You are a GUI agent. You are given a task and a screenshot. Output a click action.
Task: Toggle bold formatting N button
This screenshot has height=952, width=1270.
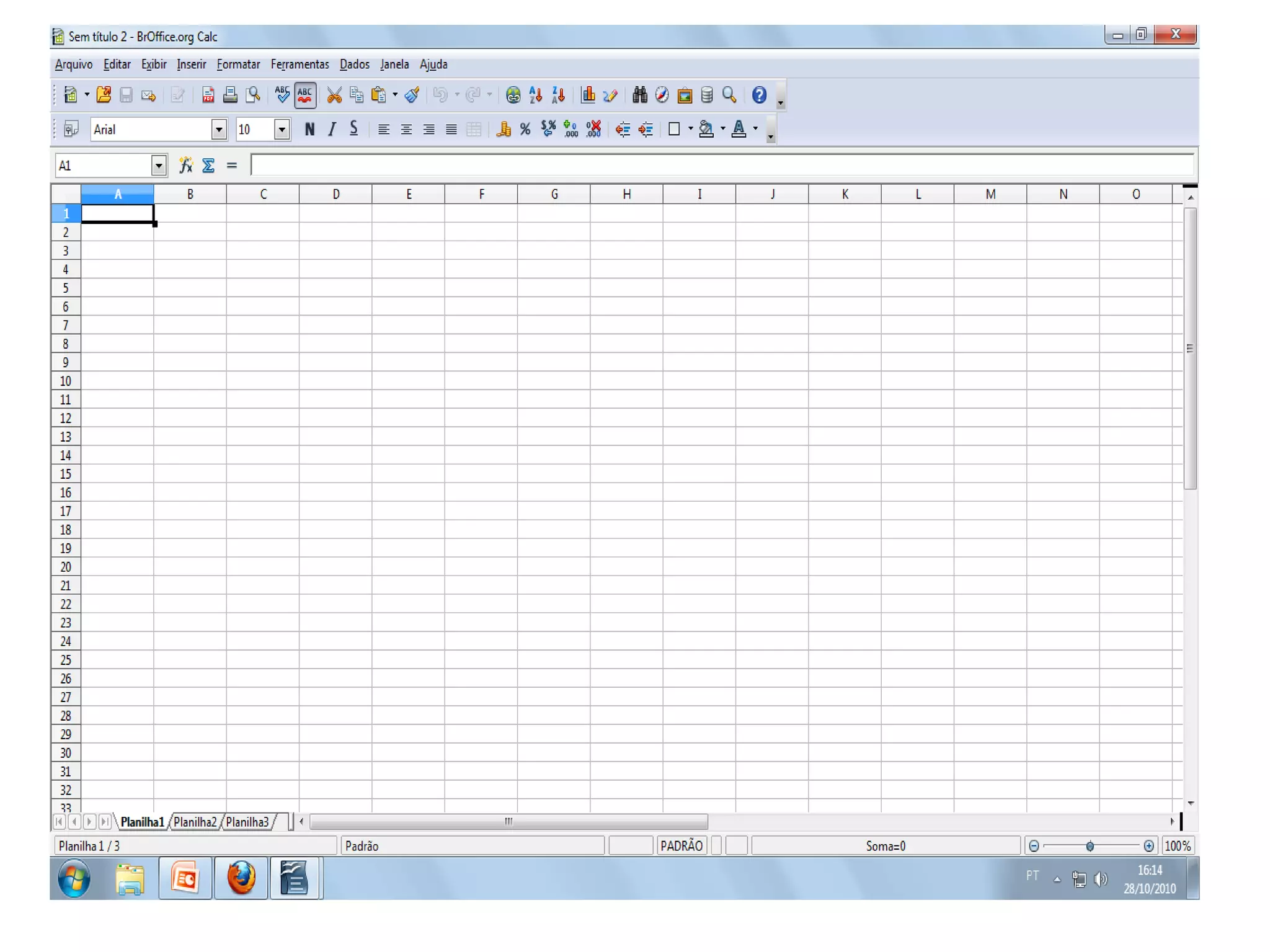pyautogui.click(x=309, y=129)
